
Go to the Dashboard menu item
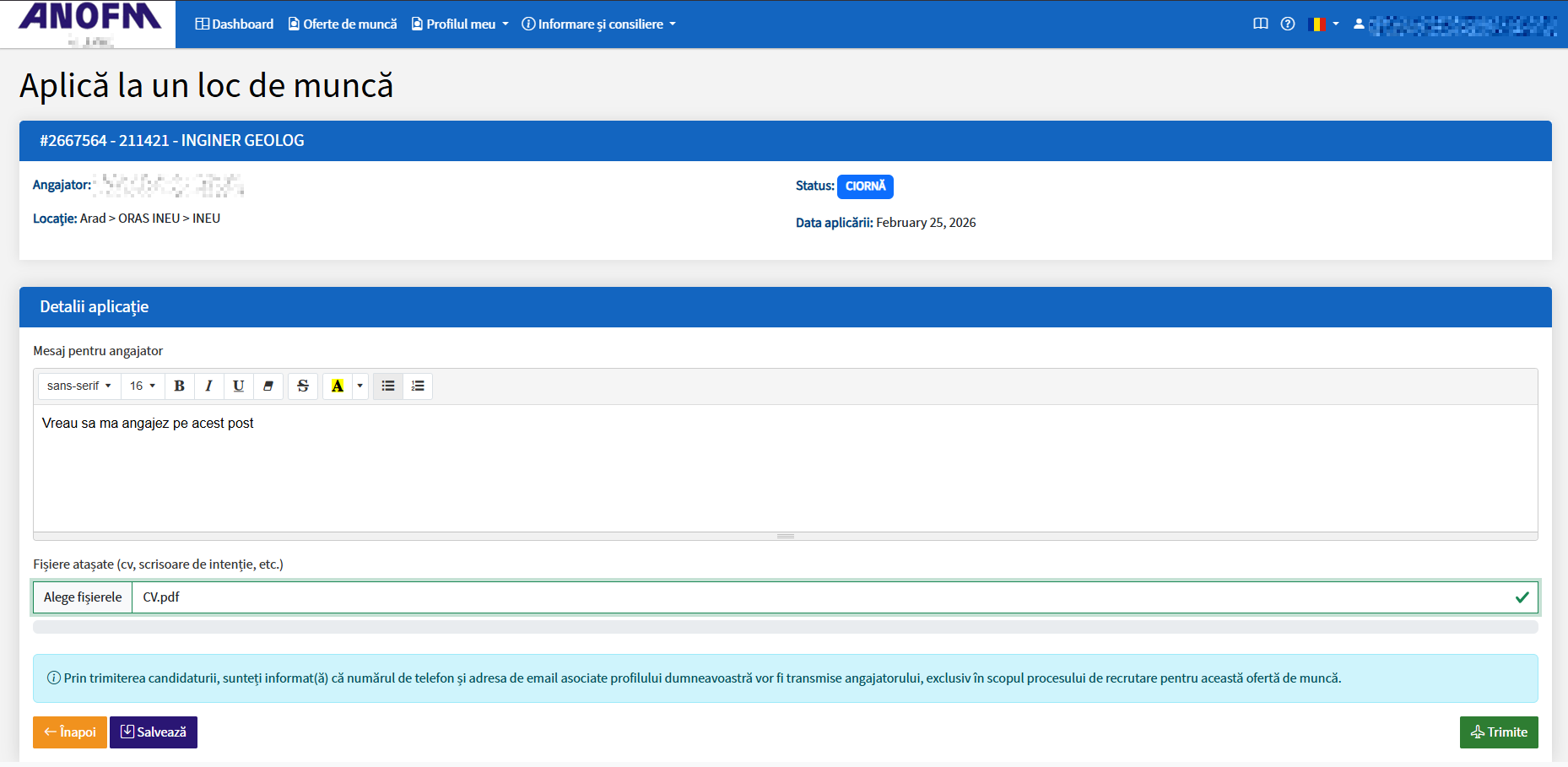coord(234,24)
